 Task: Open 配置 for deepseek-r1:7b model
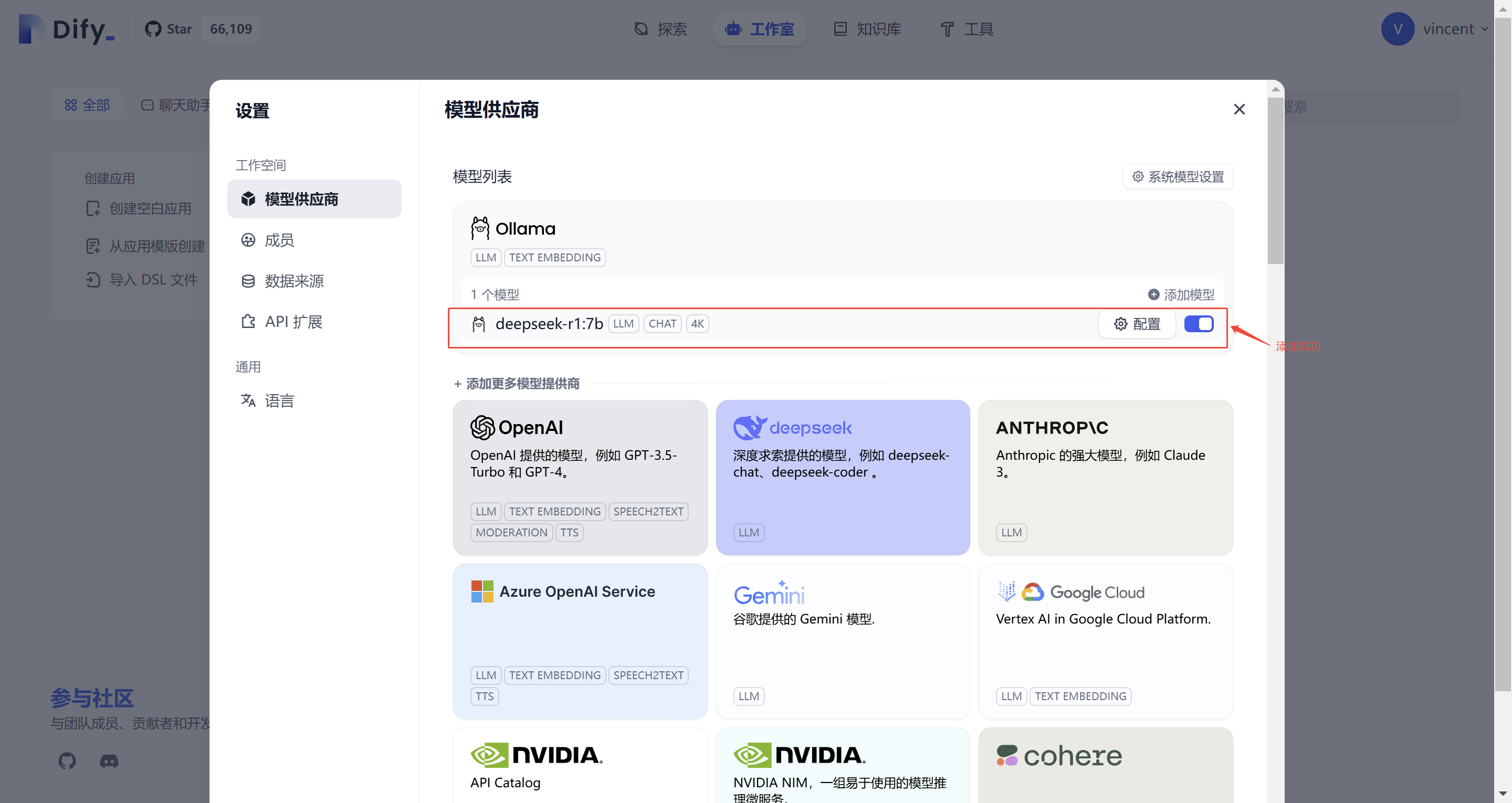pyautogui.click(x=1137, y=323)
